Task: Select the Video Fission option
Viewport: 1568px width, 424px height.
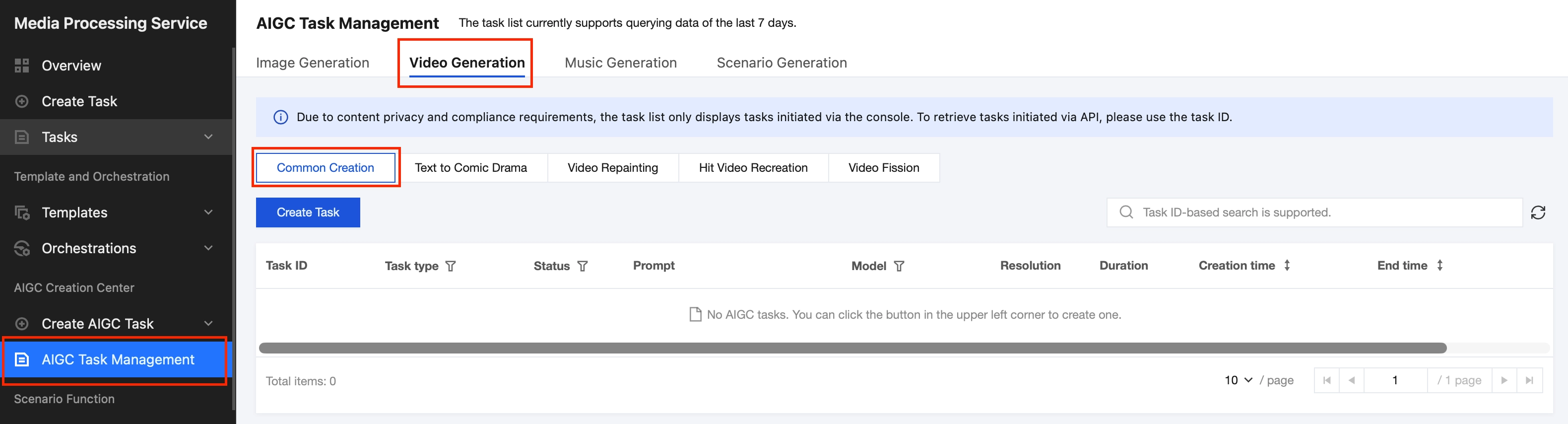Action: pyautogui.click(x=884, y=167)
